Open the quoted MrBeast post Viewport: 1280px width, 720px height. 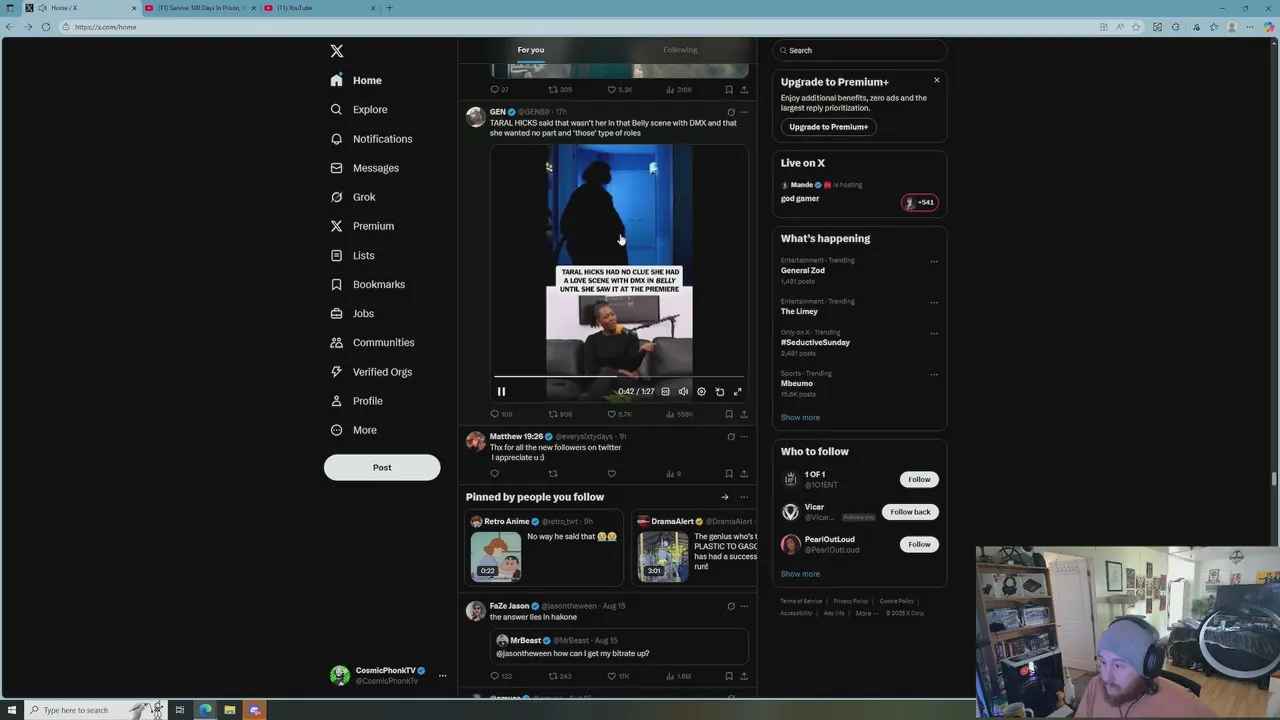pyautogui.click(x=619, y=646)
